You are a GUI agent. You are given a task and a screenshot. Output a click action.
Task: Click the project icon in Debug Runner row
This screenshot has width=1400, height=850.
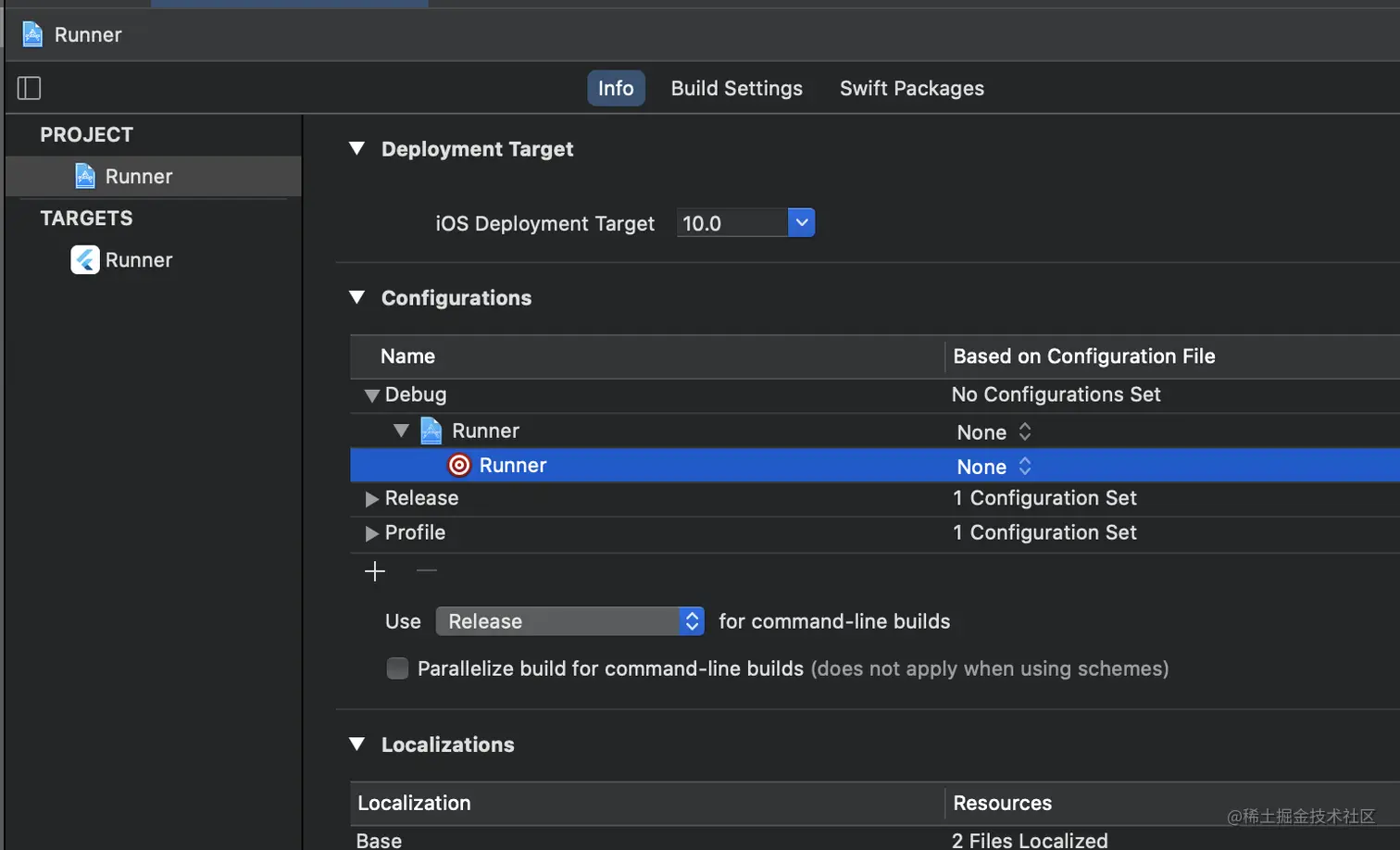pyautogui.click(x=431, y=431)
